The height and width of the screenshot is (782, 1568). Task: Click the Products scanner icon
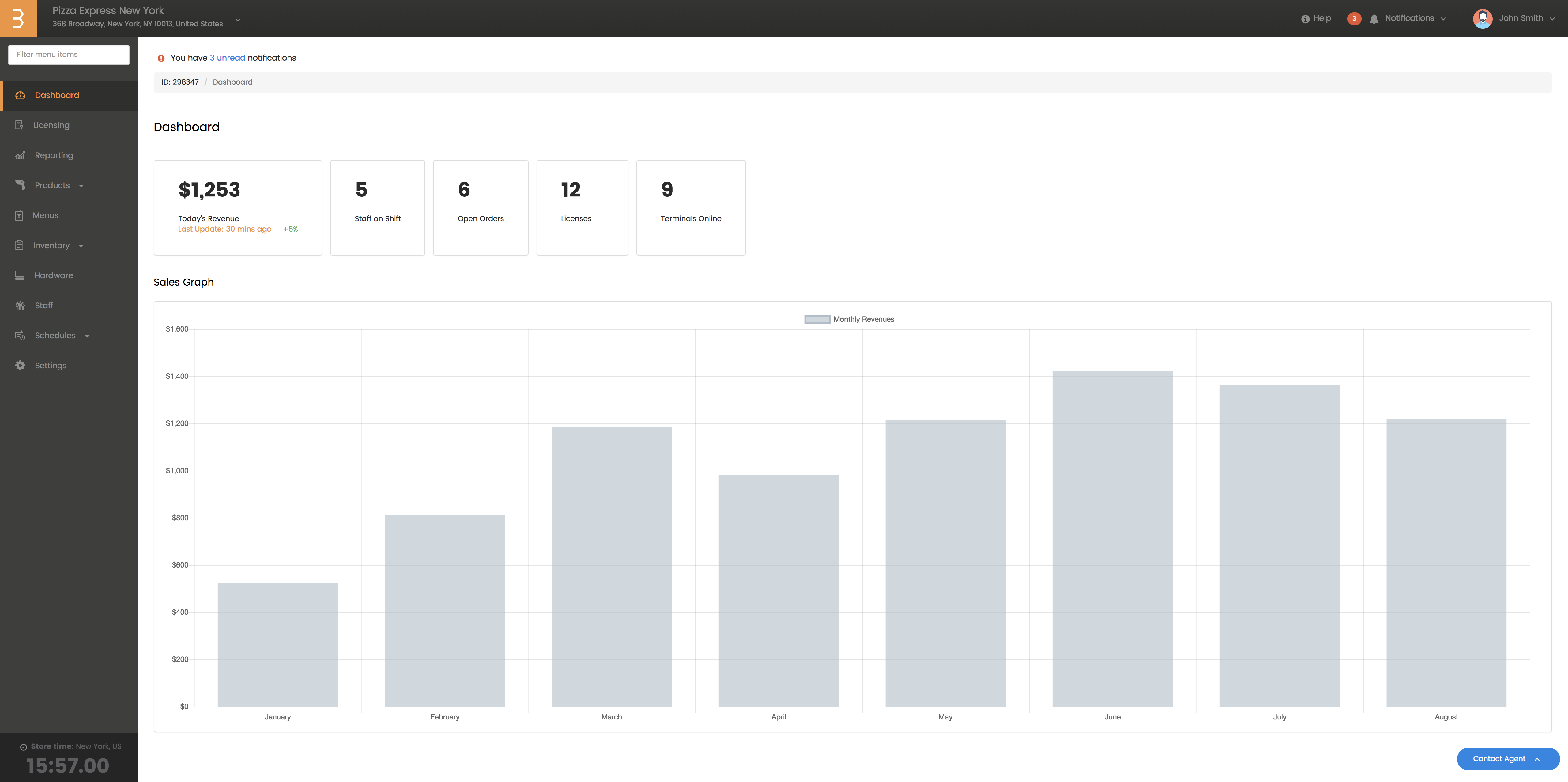pos(20,185)
